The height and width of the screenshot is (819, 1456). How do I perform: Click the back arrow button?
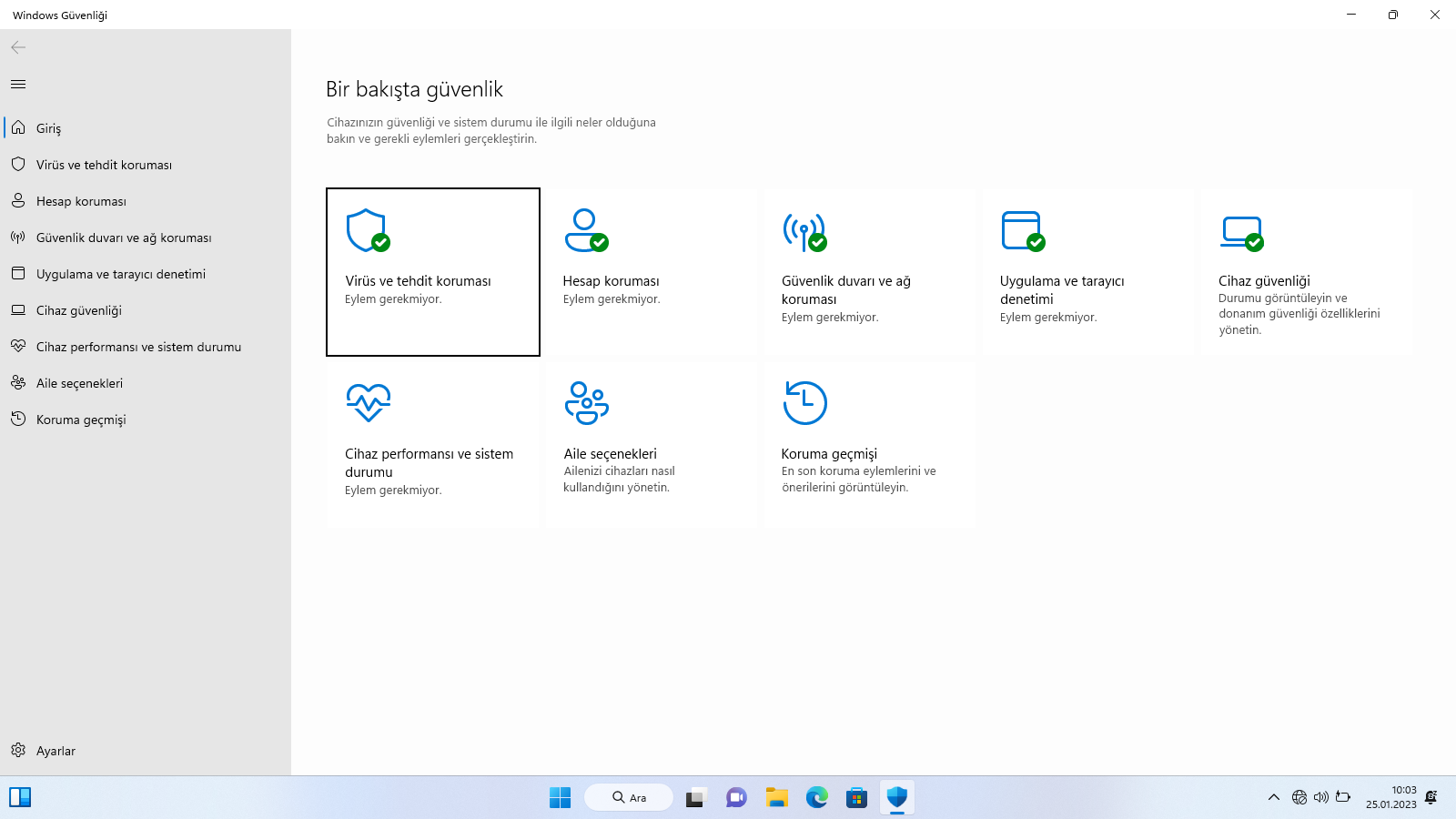18,47
